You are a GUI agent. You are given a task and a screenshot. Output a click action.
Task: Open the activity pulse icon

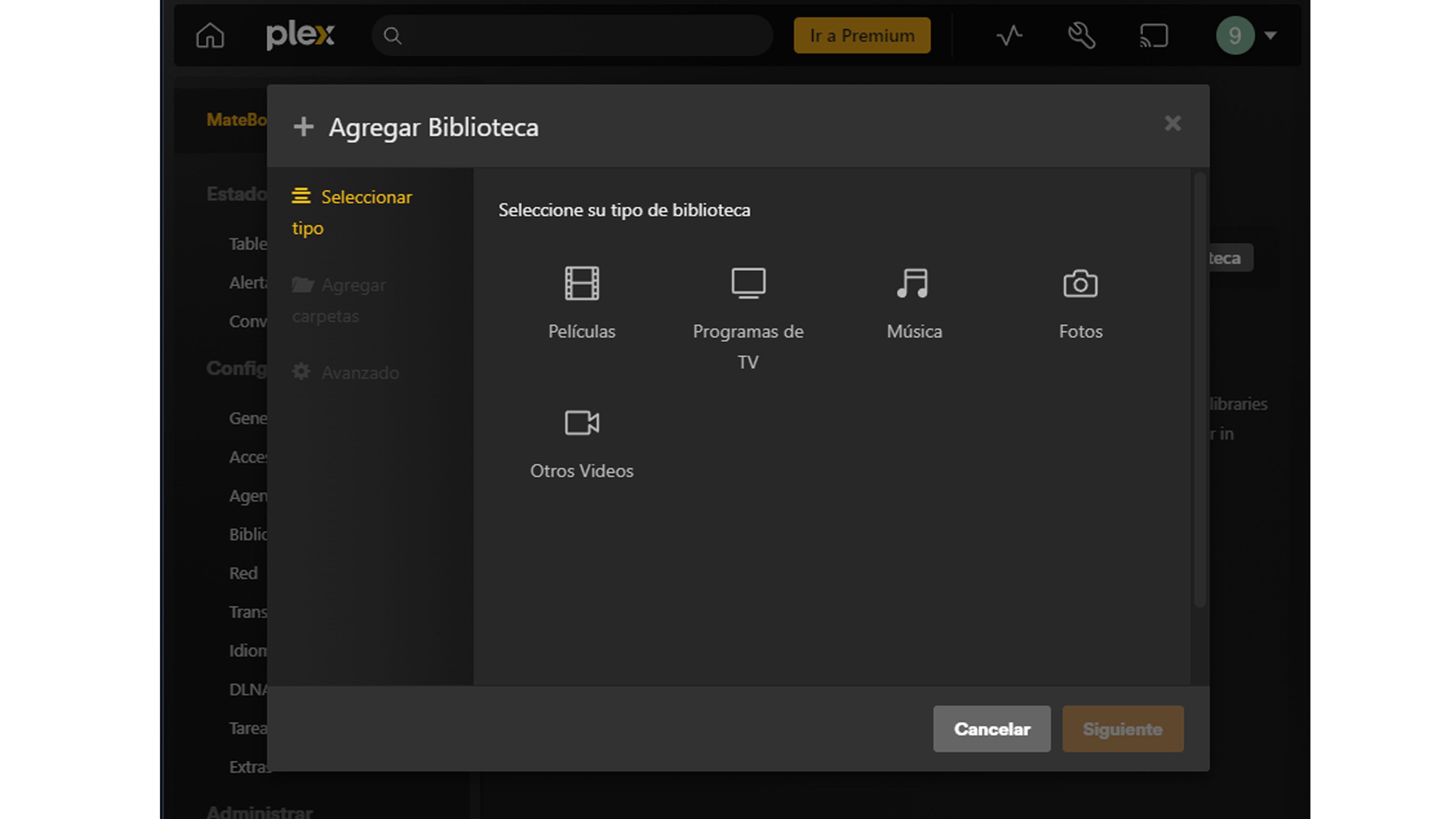pos(1009,36)
